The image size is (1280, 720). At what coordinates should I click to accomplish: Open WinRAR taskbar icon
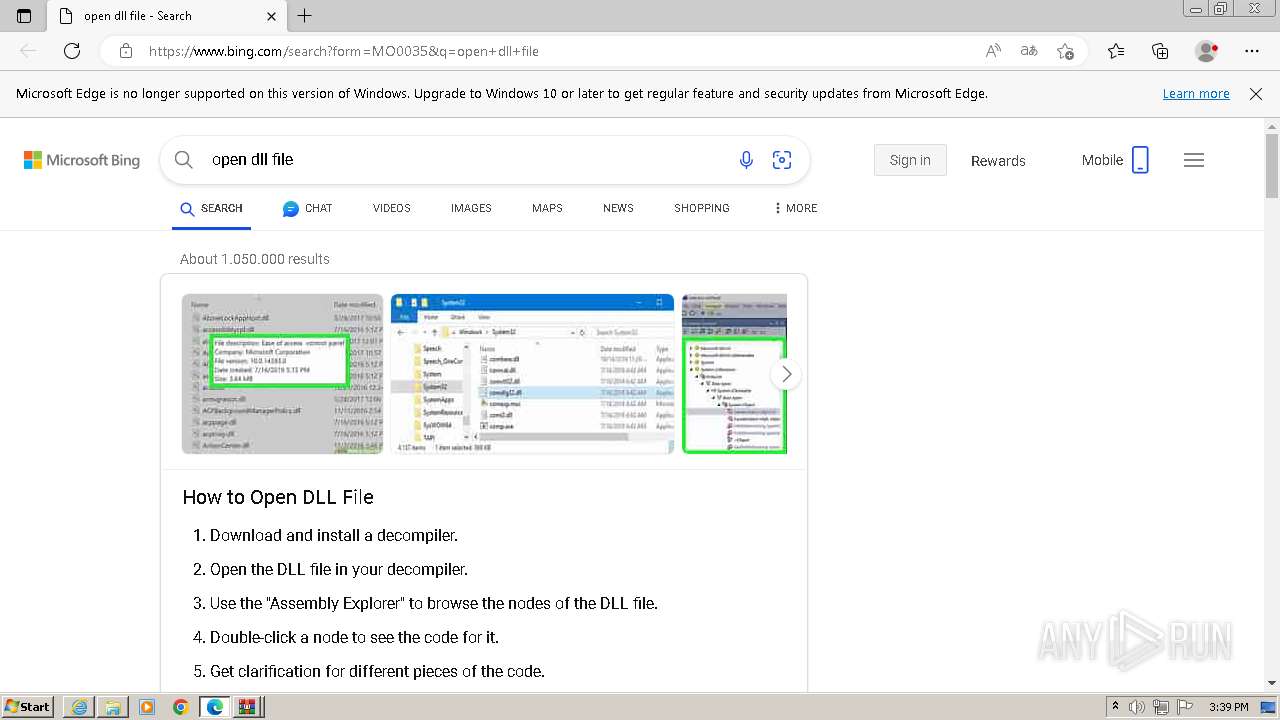click(247, 707)
